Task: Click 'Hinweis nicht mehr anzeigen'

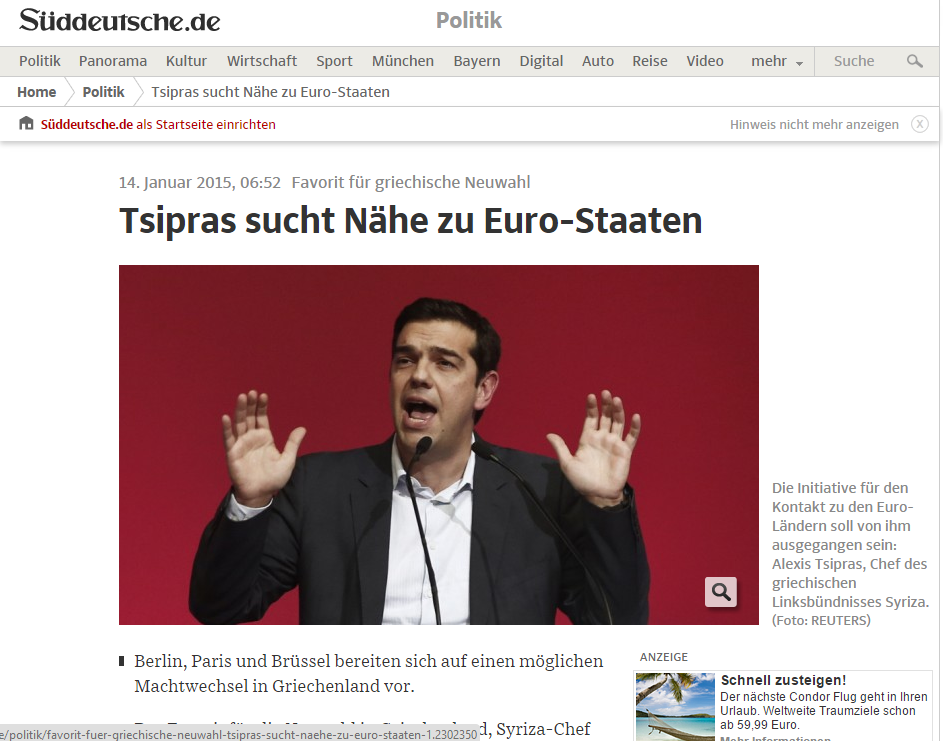Action: [814, 124]
